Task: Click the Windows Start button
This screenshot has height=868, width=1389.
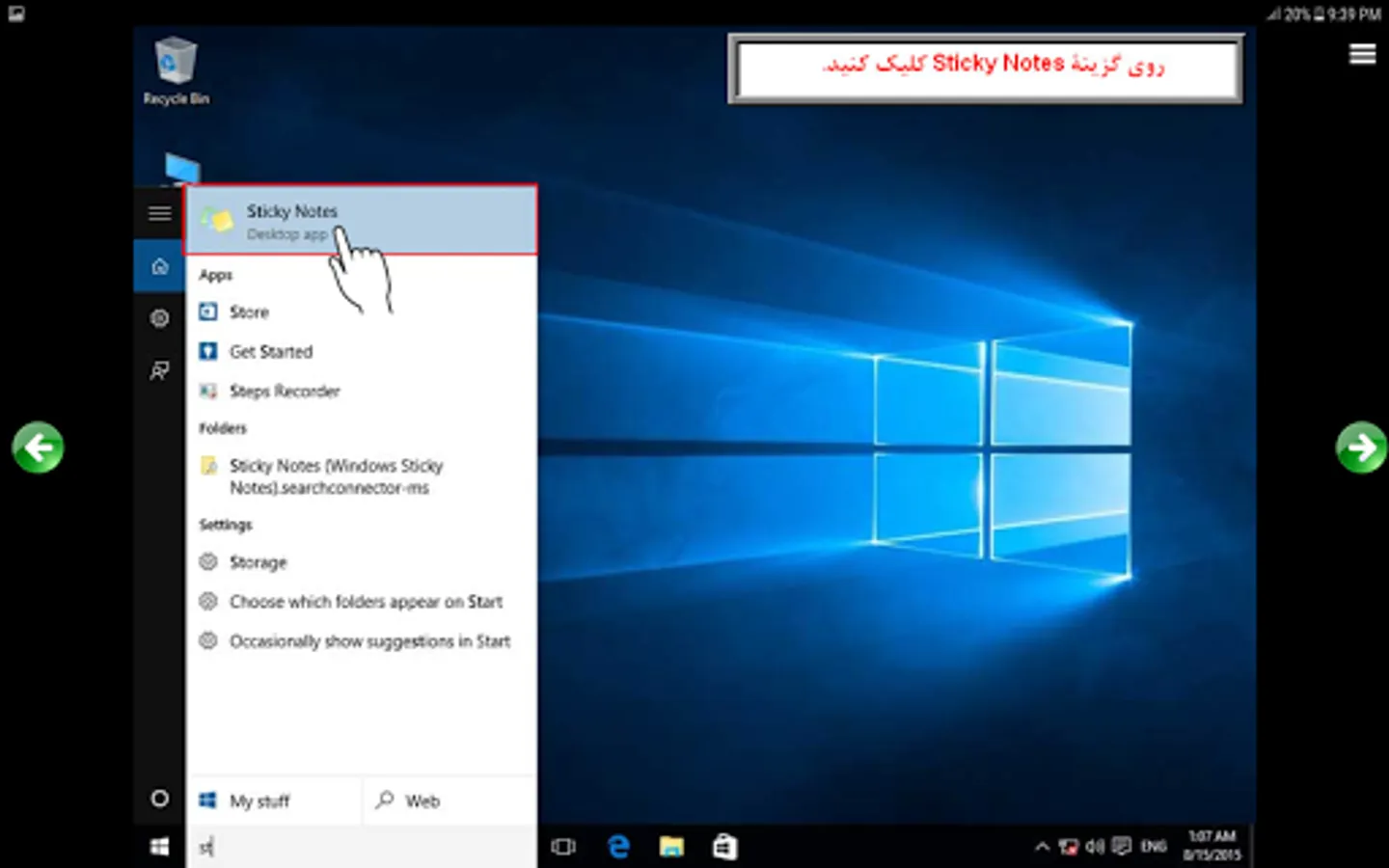Action: coord(160,847)
